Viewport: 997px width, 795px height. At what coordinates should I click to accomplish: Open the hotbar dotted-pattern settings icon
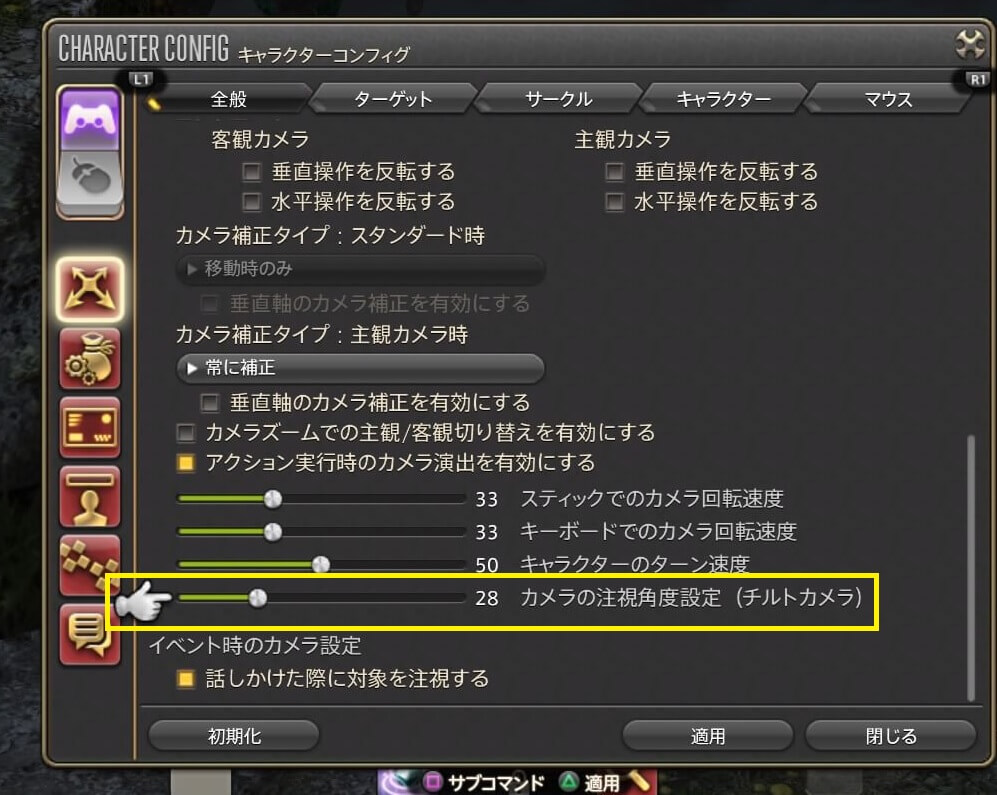90,565
